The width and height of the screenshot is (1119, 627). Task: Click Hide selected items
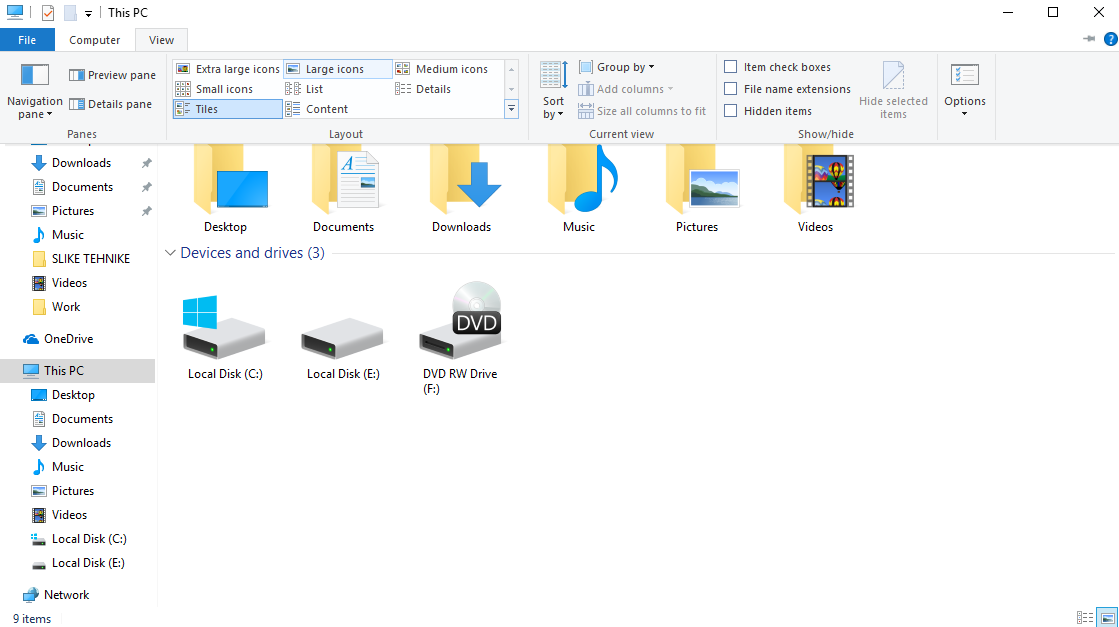pyautogui.click(x=894, y=88)
